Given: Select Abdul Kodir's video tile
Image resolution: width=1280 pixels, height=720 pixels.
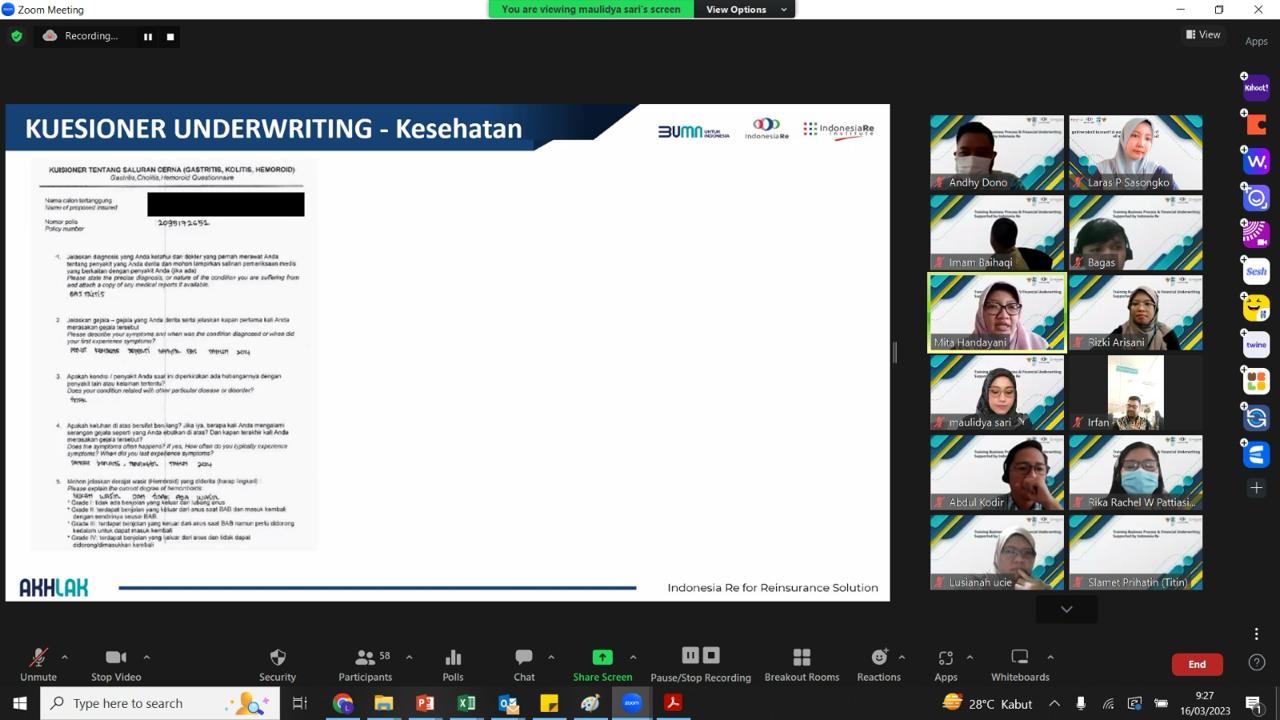Looking at the screenshot, I should coord(997,472).
